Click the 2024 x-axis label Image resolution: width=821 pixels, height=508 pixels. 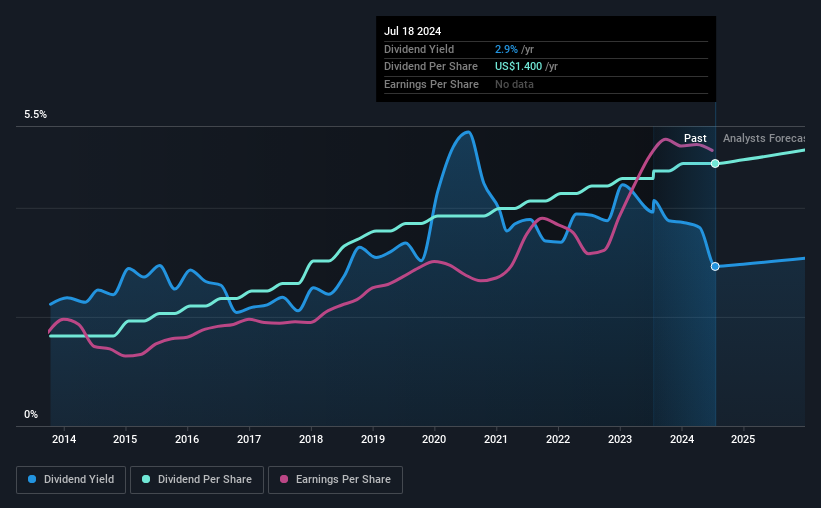682,439
